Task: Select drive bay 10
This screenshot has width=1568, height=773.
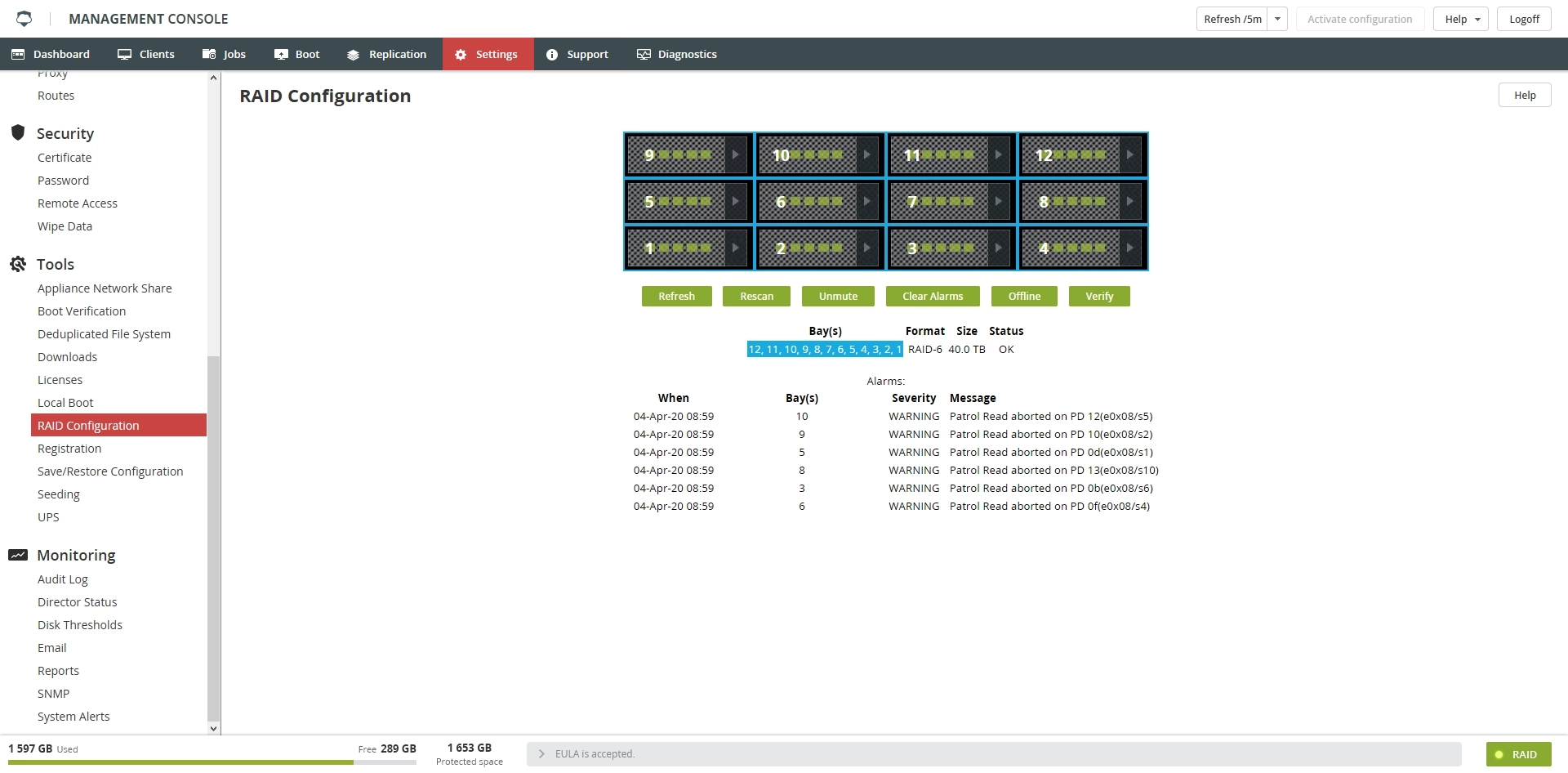Action: (x=820, y=154)
